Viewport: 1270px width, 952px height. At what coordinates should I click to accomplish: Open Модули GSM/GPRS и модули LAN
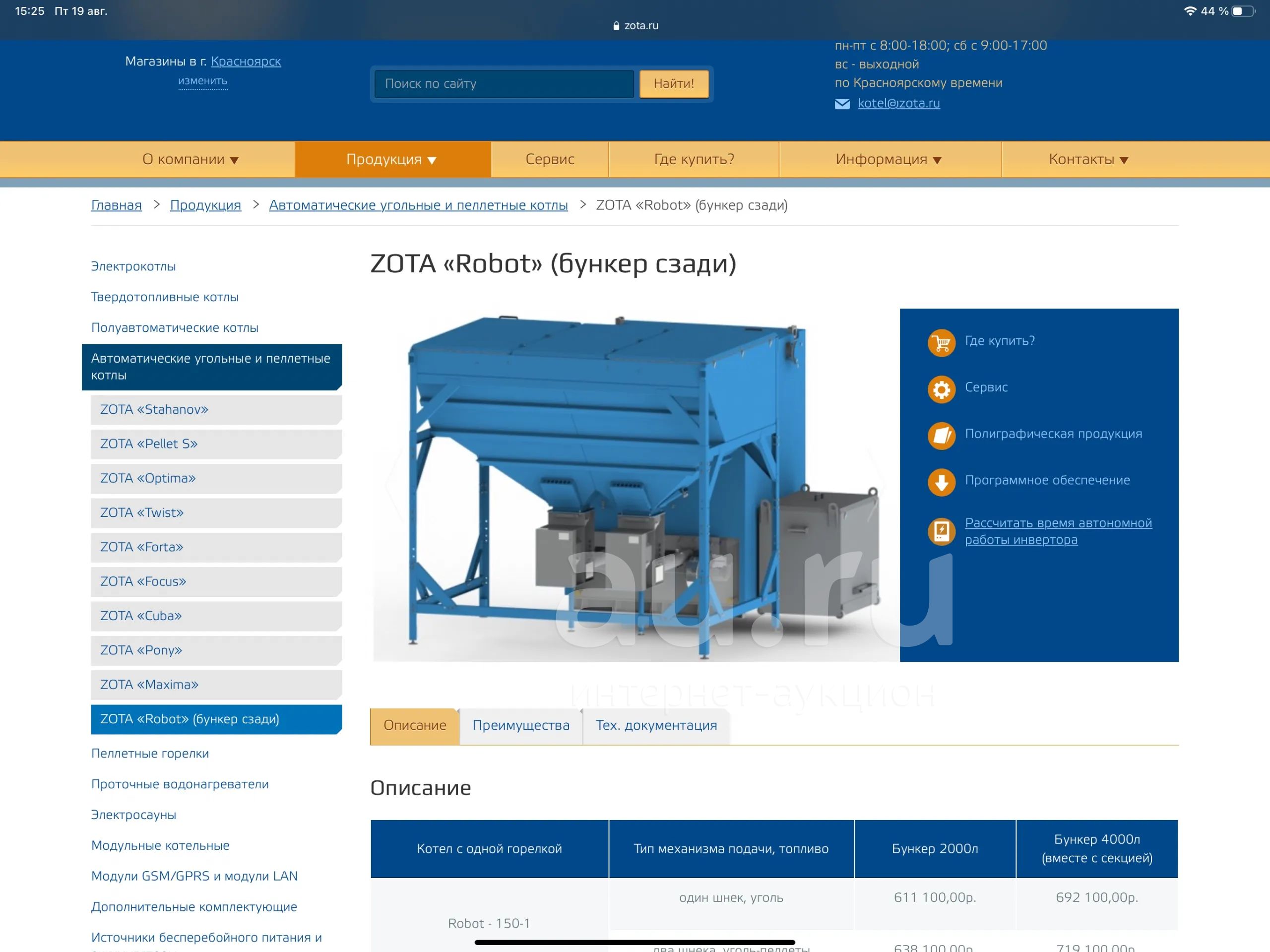click(194, 876)
